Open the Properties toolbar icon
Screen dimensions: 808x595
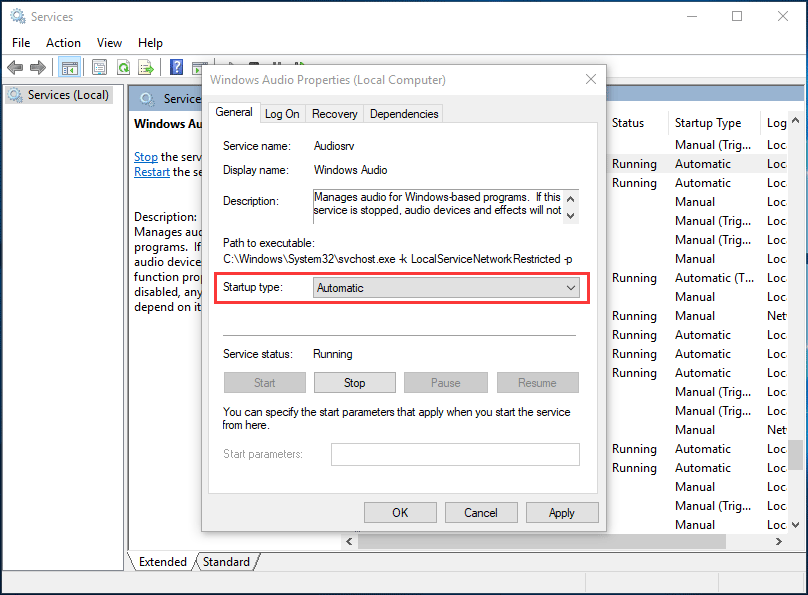point(99,67)
